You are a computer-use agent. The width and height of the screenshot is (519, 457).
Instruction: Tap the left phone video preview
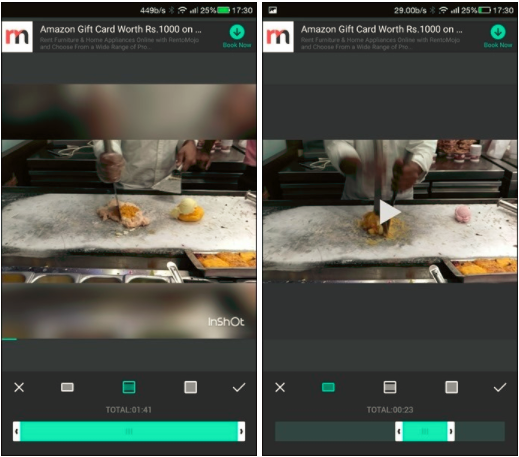pyautogui.click(x=129, y=211)
